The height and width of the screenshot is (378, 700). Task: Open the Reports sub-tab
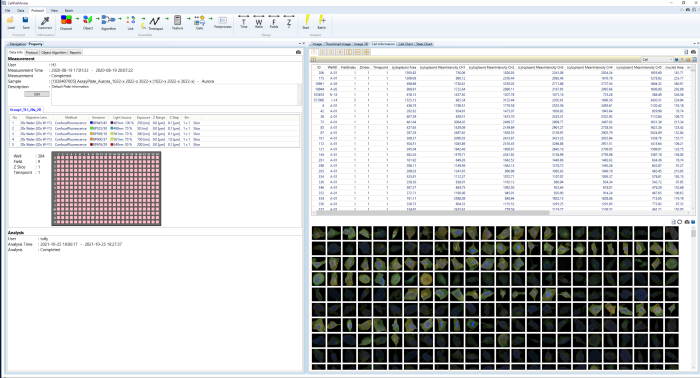click(x=75, y=52)
